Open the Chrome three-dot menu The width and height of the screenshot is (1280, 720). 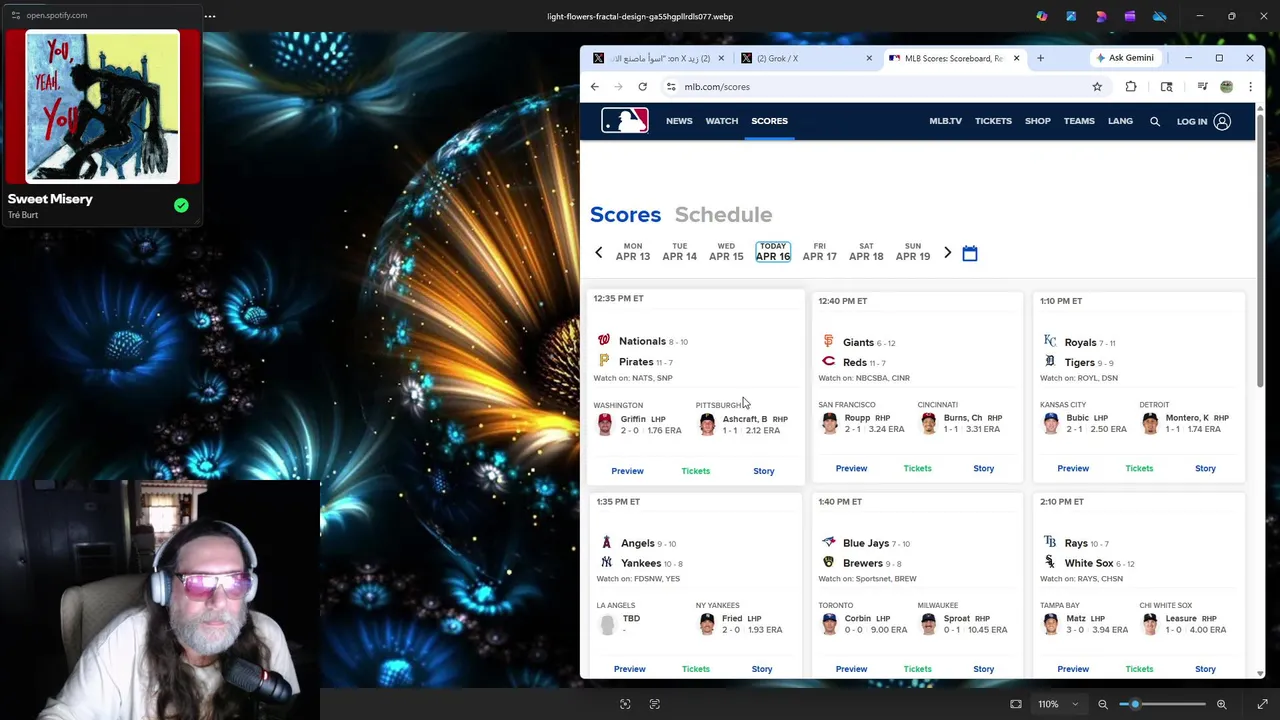1250,87
